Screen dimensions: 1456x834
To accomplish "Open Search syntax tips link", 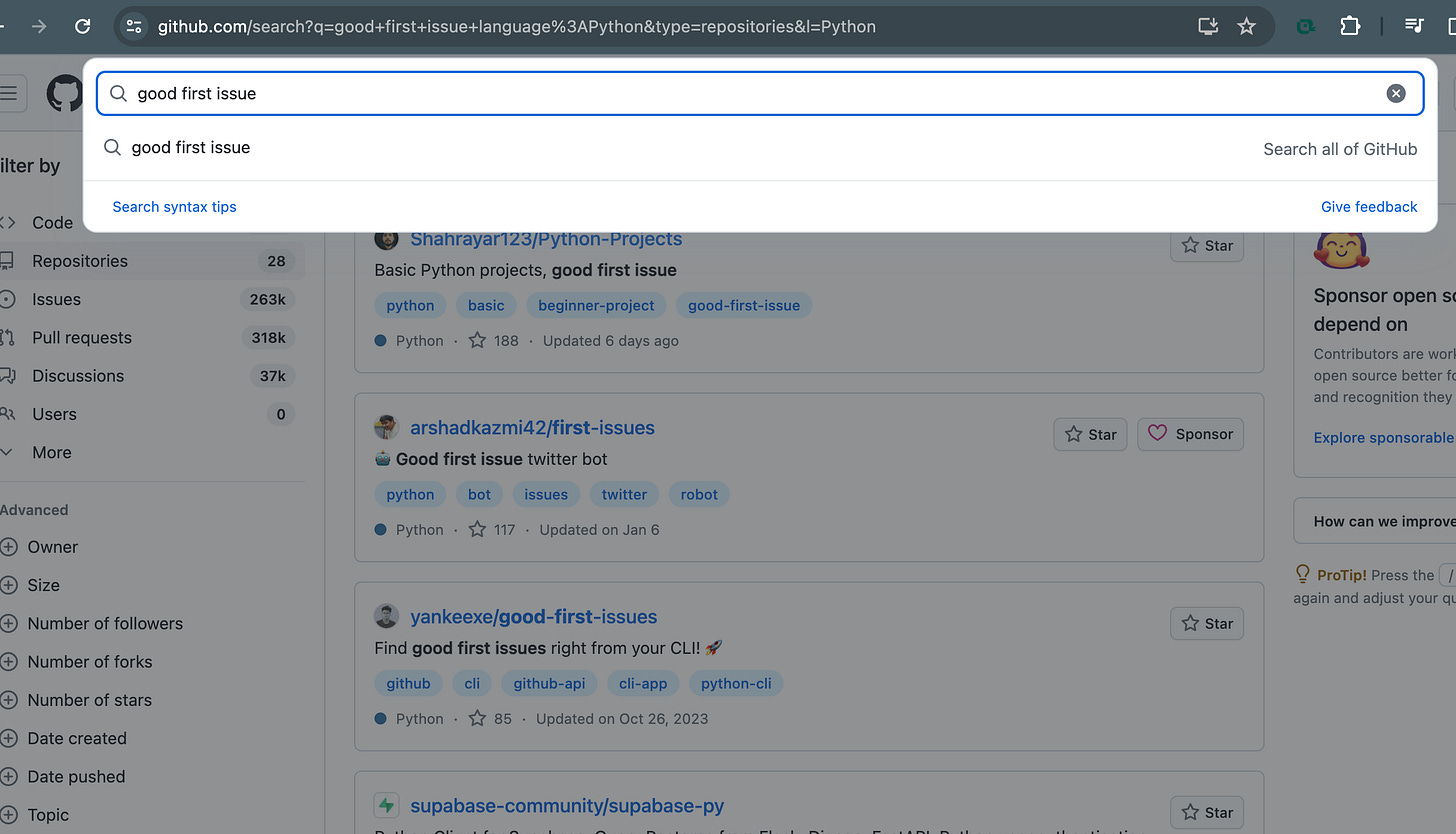I will [174, 207].
